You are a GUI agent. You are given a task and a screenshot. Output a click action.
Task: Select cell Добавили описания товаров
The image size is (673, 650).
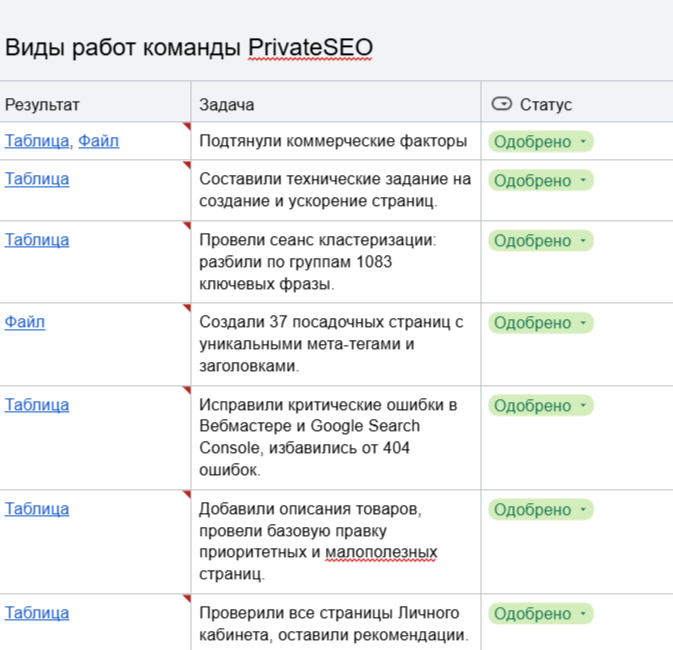click(x=336, y=541)
